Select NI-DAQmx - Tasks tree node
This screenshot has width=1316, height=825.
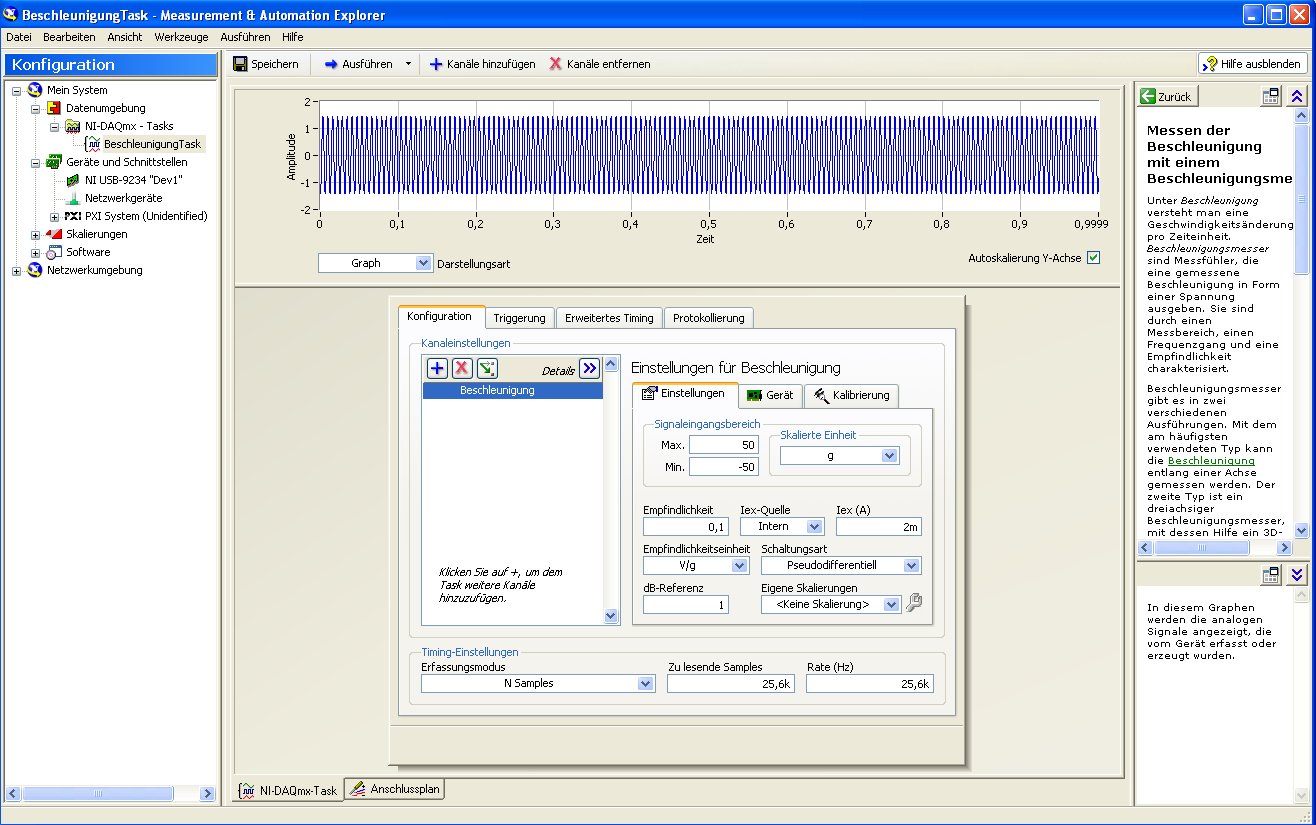coord(128,126)
